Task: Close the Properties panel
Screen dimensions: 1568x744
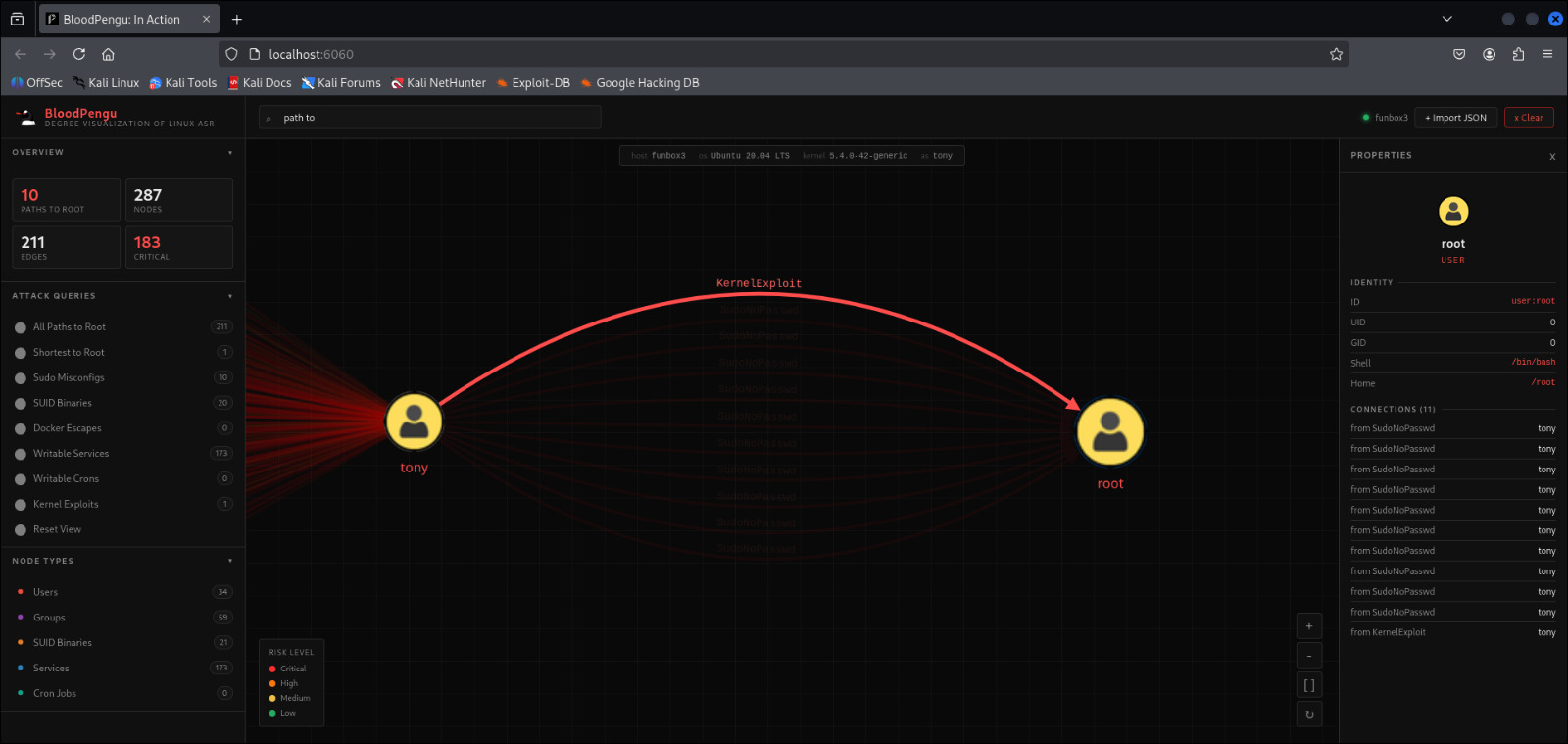Action: pyautogui.click(x=1551, y=157)
